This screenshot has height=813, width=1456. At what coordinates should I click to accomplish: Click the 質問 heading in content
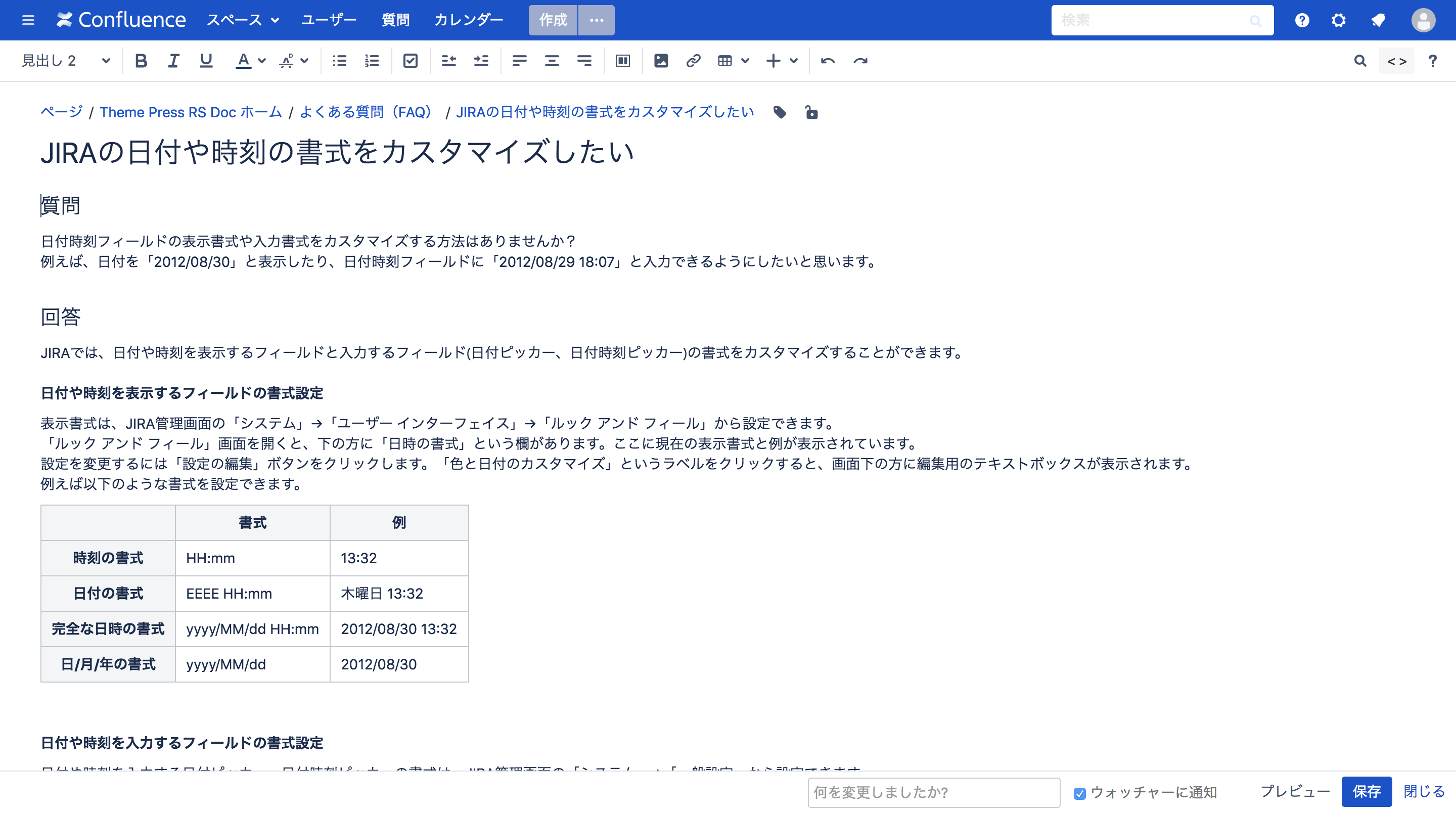click(61, 205)
